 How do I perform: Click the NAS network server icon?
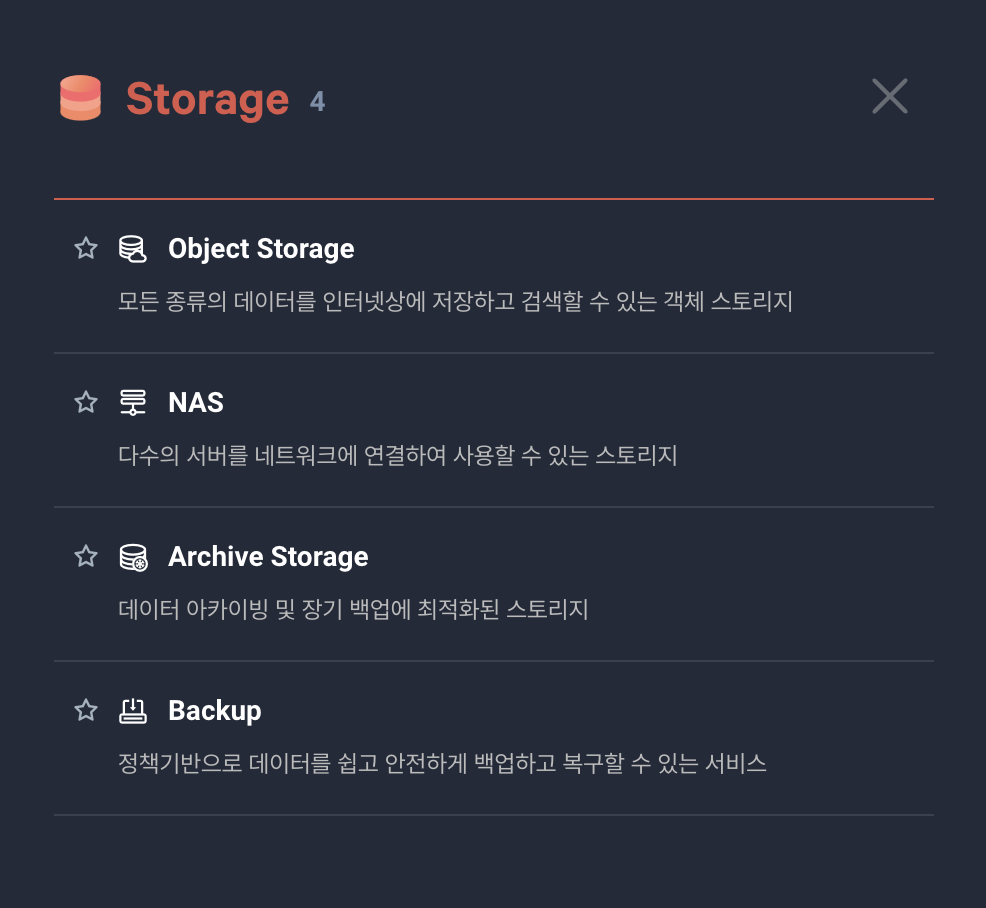coord(134,403)
